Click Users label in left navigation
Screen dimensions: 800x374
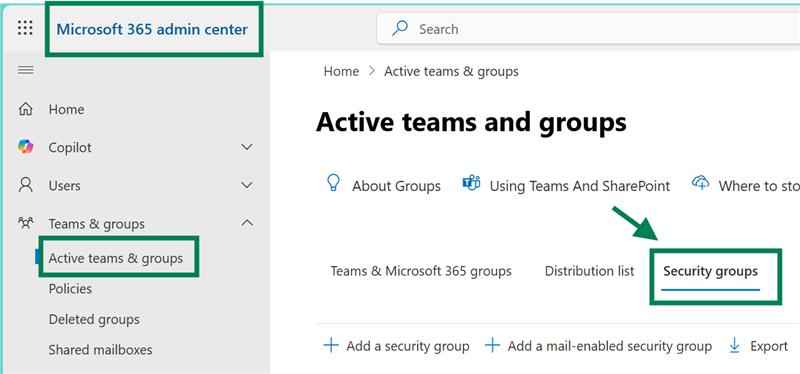pyautogui.click(x=64, y=186)
